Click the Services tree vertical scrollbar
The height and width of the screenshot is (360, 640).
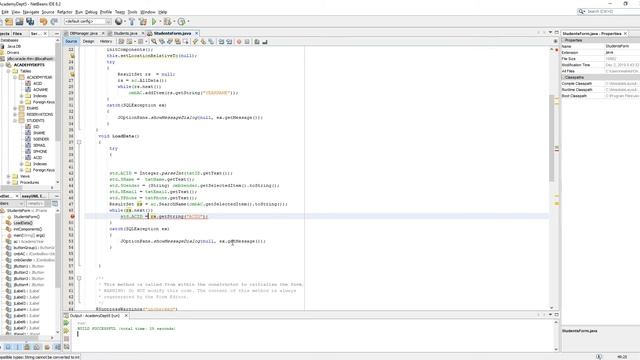pyautogui.click(x=58, y=110)
